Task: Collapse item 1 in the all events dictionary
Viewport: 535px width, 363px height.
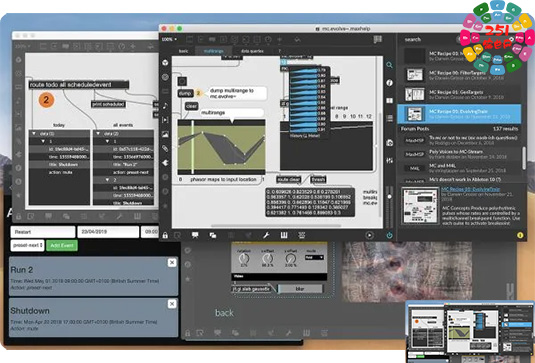Action: (x=107, y=141)
